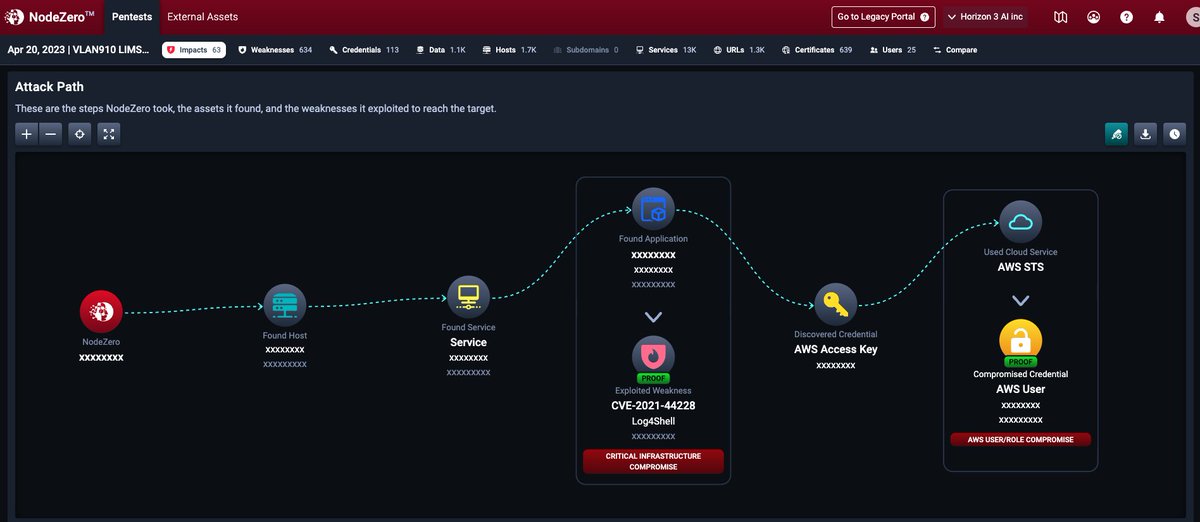Click Critical Infrastructure Compromise label

pos(653,461)
